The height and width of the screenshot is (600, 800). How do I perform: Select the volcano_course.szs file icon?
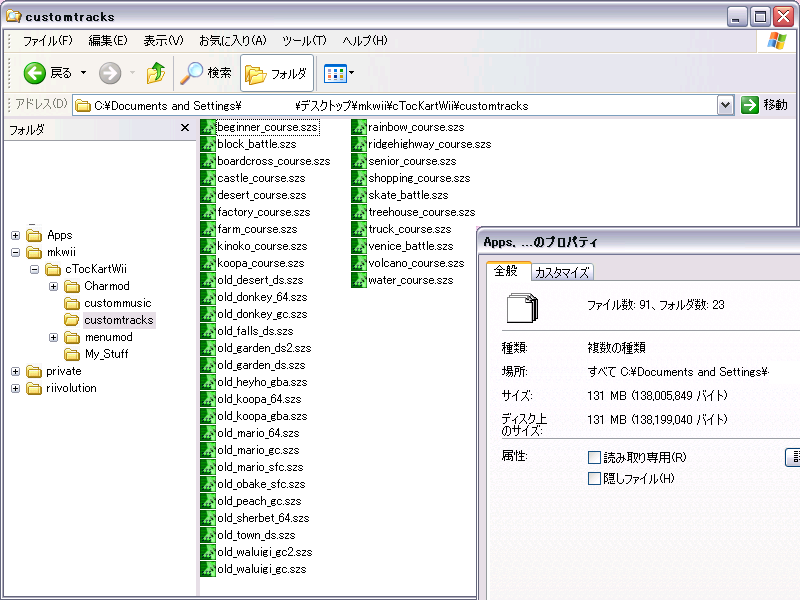click(x=359, y=263)
